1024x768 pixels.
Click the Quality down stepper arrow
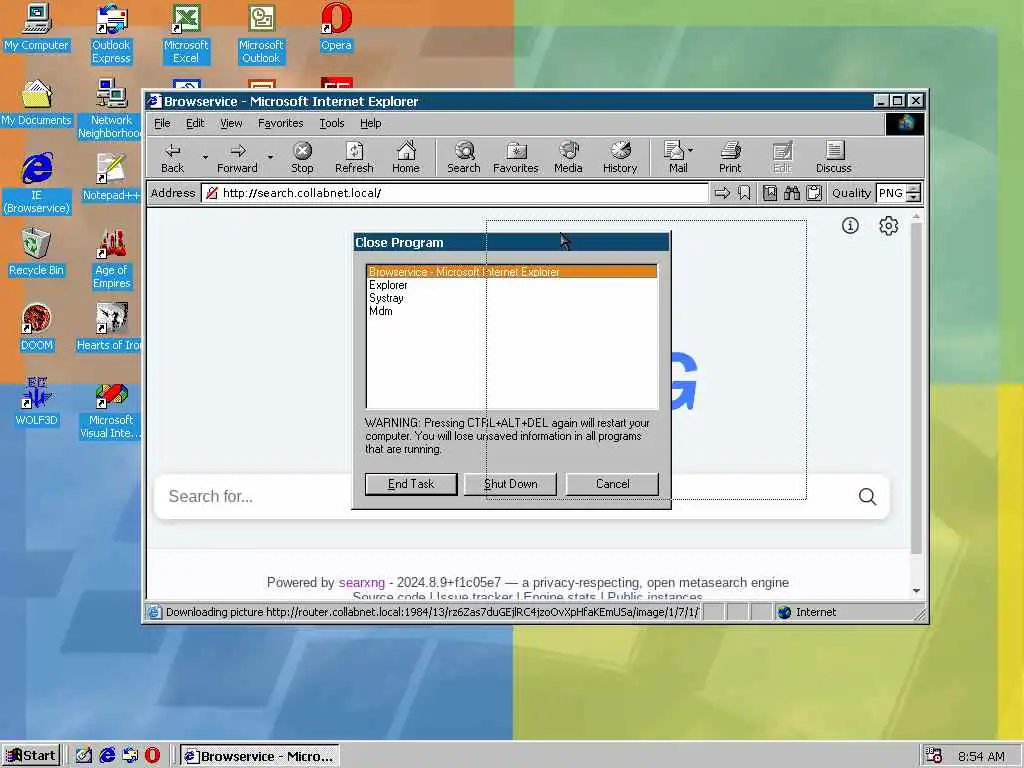(x=914, y=197)
